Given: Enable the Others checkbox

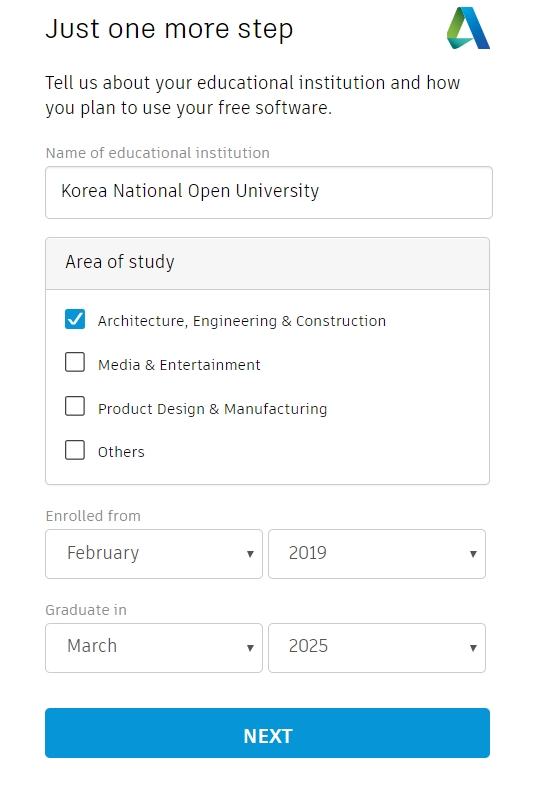Looking at the screenshot, I should [x=75, y=450].
